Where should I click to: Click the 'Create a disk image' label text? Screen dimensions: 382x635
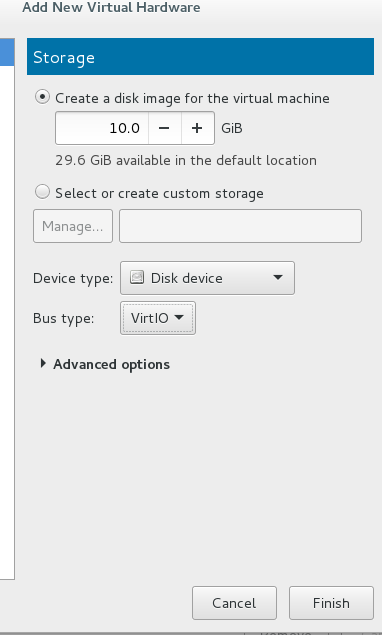(192, 98)
